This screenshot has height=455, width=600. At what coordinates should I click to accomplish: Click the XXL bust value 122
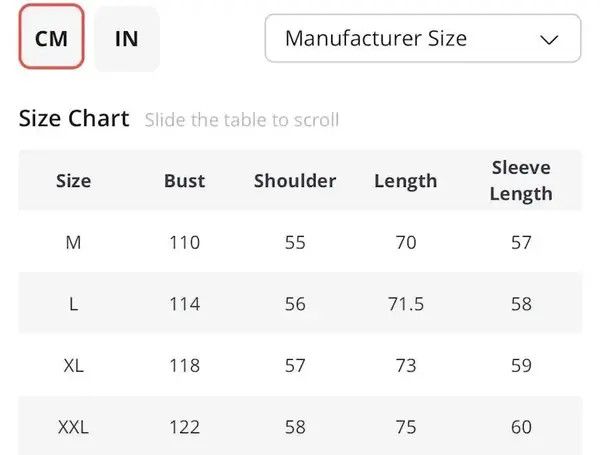184,427
